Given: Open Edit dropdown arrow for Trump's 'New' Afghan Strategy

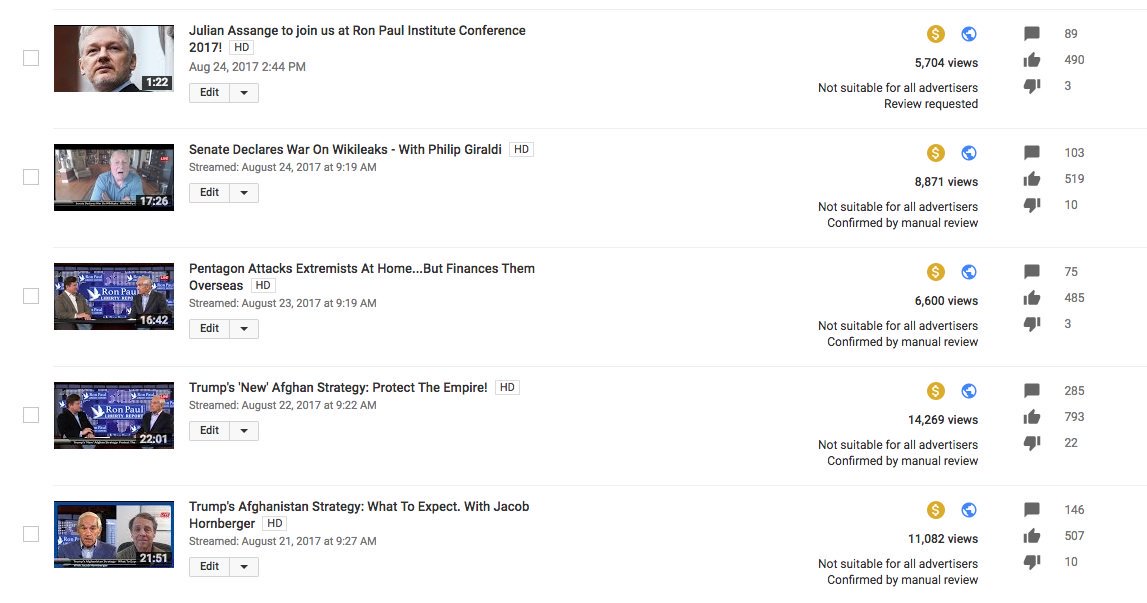Looking at the screenshot, I should click(244, 431).
